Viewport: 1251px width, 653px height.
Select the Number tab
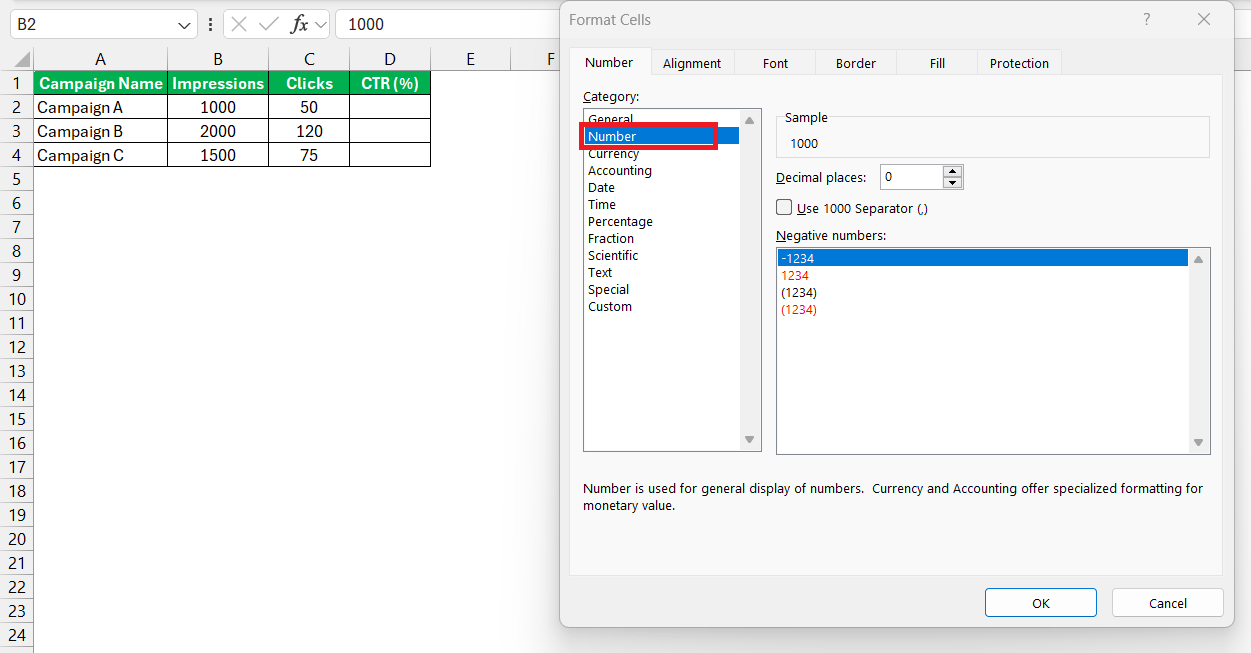(x=609, y=62)
